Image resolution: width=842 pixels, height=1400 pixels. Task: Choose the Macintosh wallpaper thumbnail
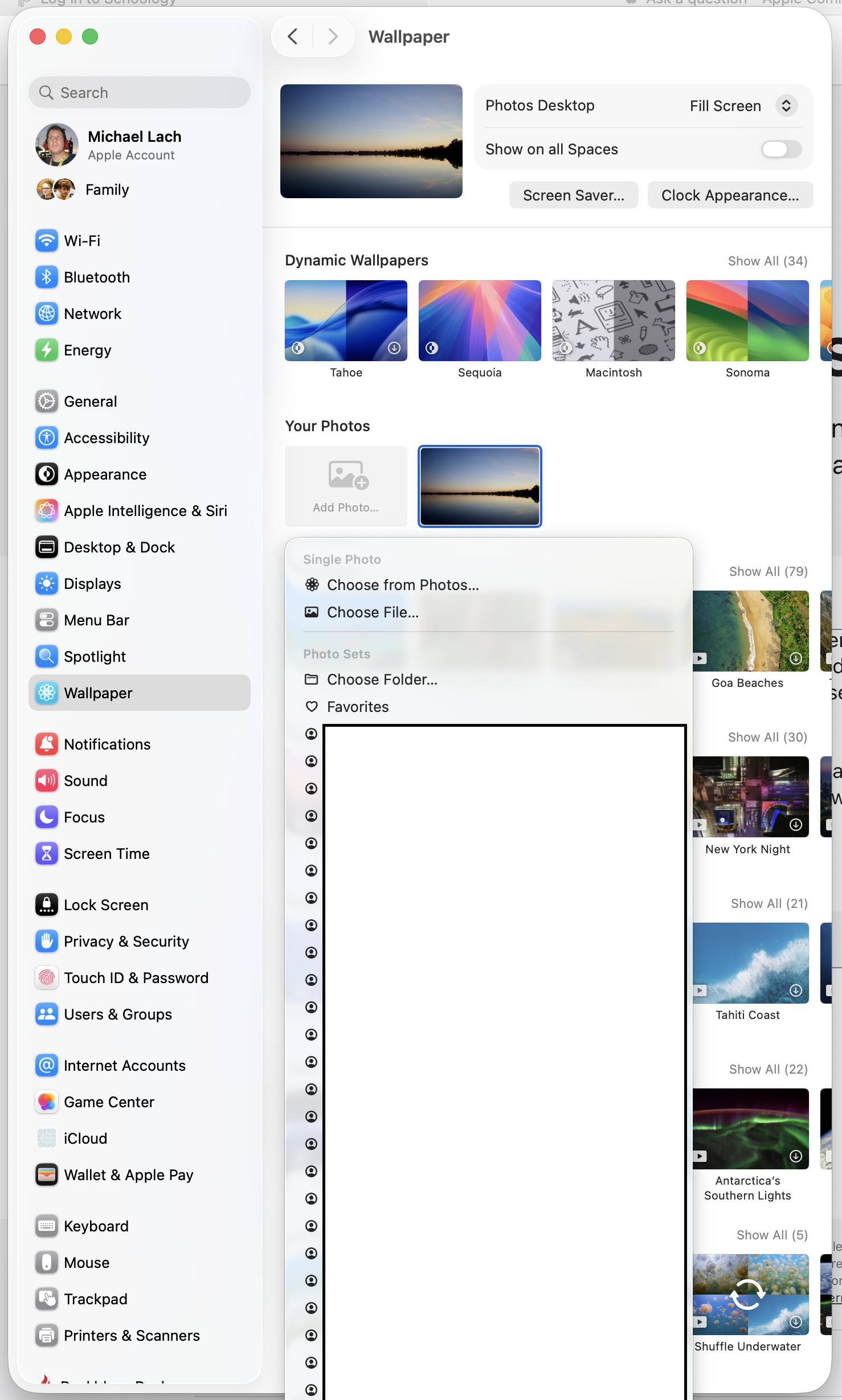tap(614, 321)
